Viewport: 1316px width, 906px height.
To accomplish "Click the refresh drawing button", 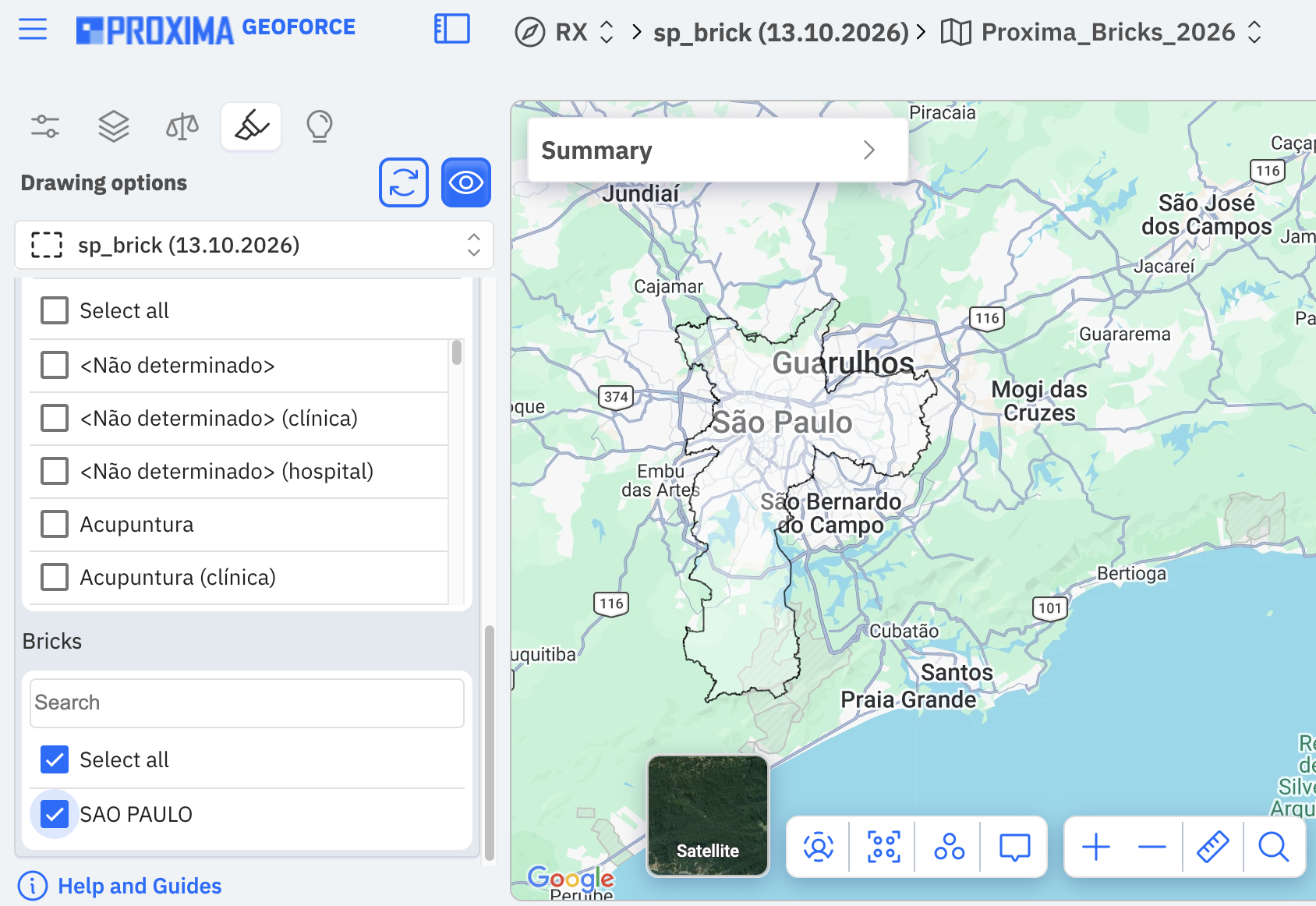I will 404,182.
